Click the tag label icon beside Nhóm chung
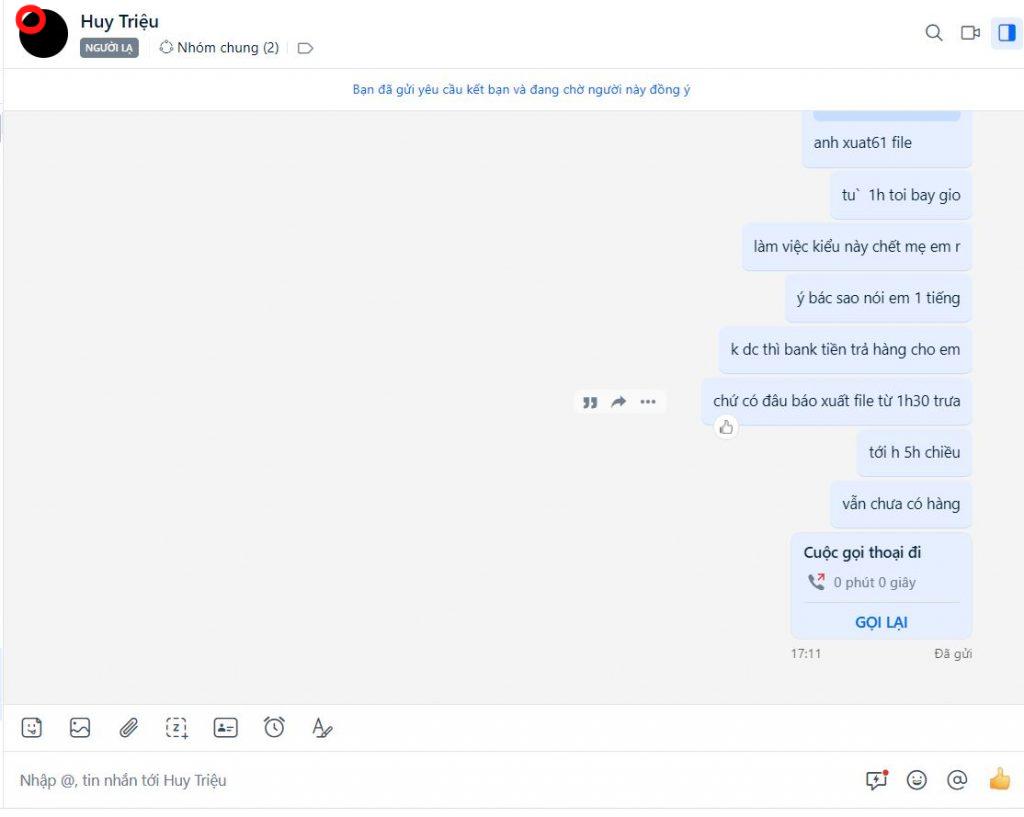This screenshot has width=1024, height=817. click(305, 48)
